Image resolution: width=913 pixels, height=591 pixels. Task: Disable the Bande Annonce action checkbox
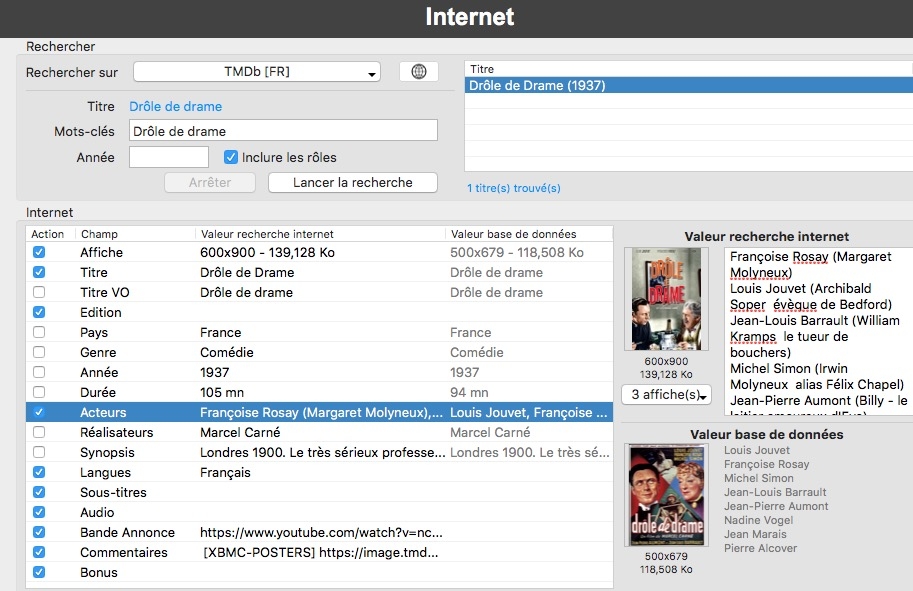[x=39, y=533]
